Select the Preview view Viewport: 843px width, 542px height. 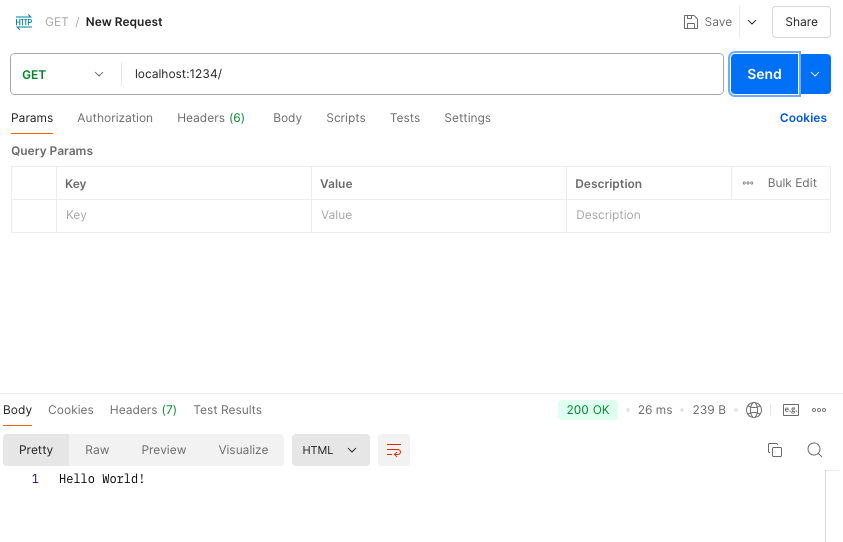pos(164,450)
